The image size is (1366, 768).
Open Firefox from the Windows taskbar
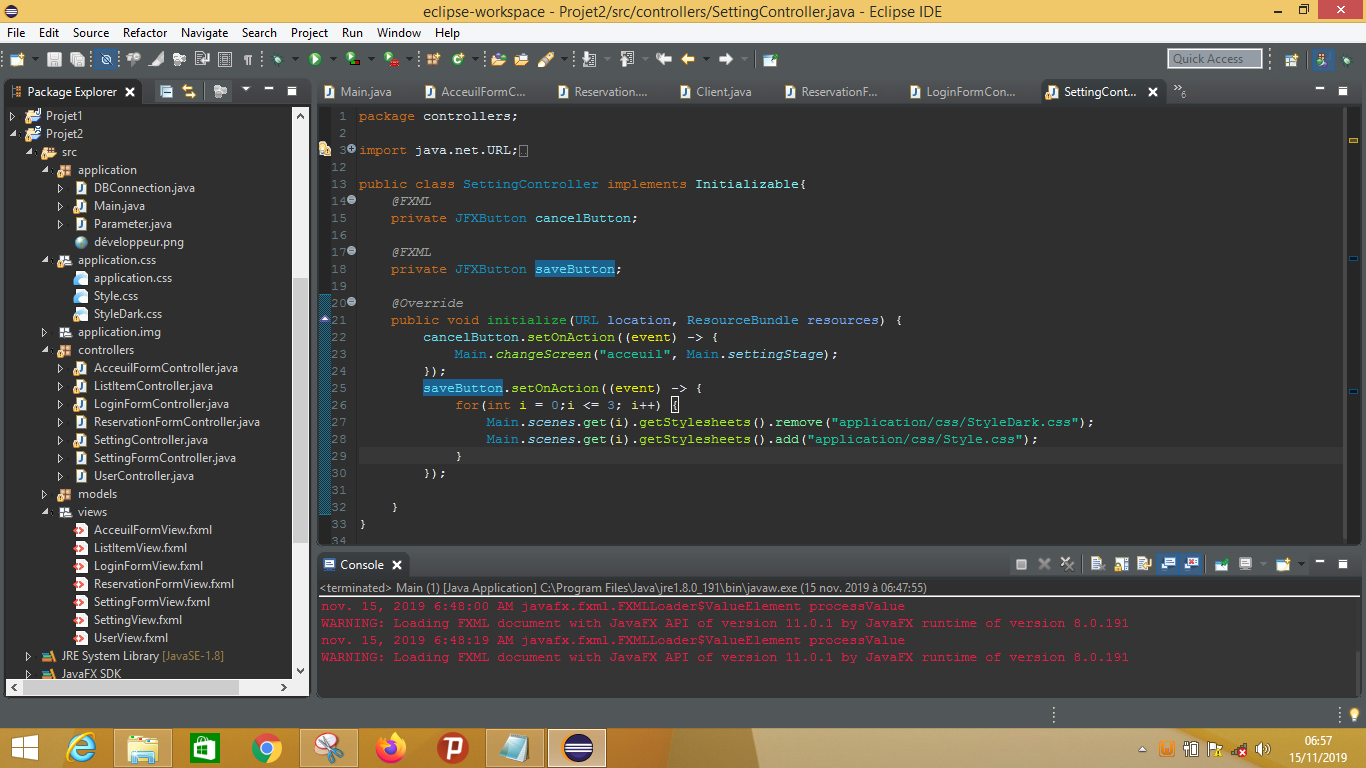click(392, 747)
